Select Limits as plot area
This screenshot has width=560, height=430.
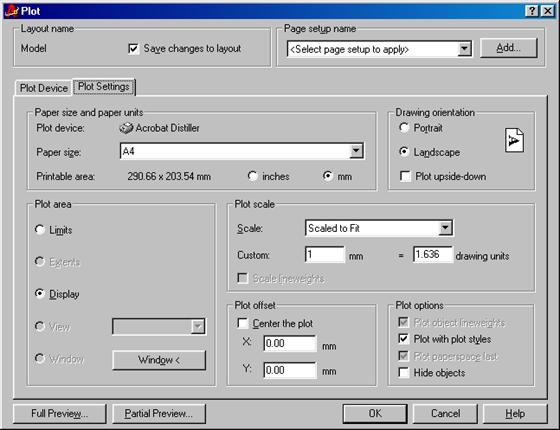pos(40,229)
